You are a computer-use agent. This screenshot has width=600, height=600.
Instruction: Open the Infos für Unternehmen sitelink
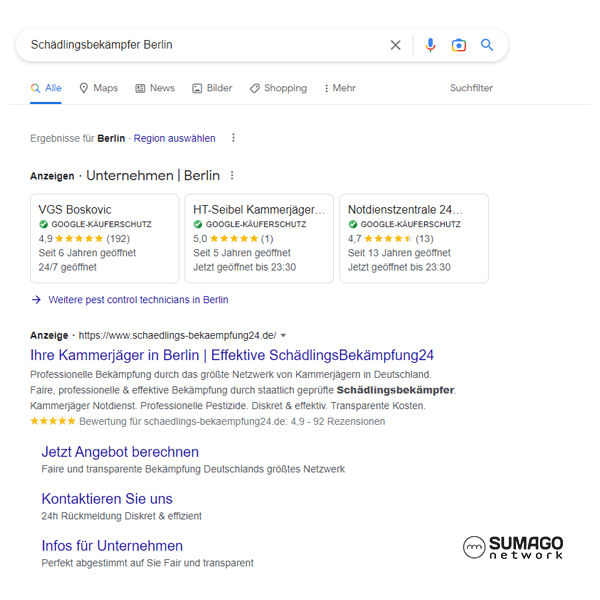[112, 546]
